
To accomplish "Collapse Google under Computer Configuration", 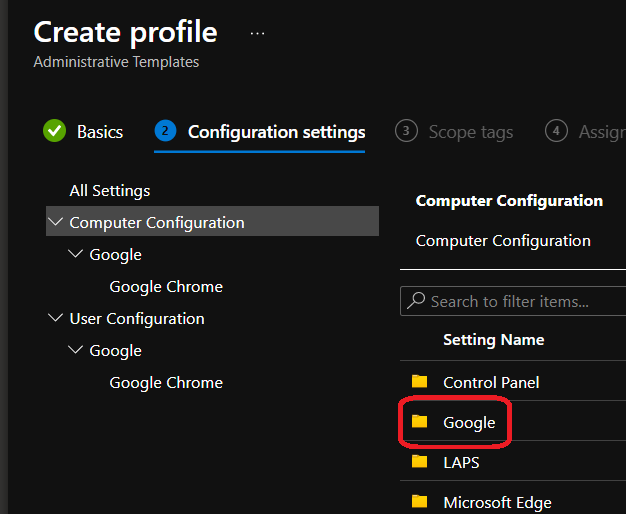I will pyautogui.click(x=74, y=254).
